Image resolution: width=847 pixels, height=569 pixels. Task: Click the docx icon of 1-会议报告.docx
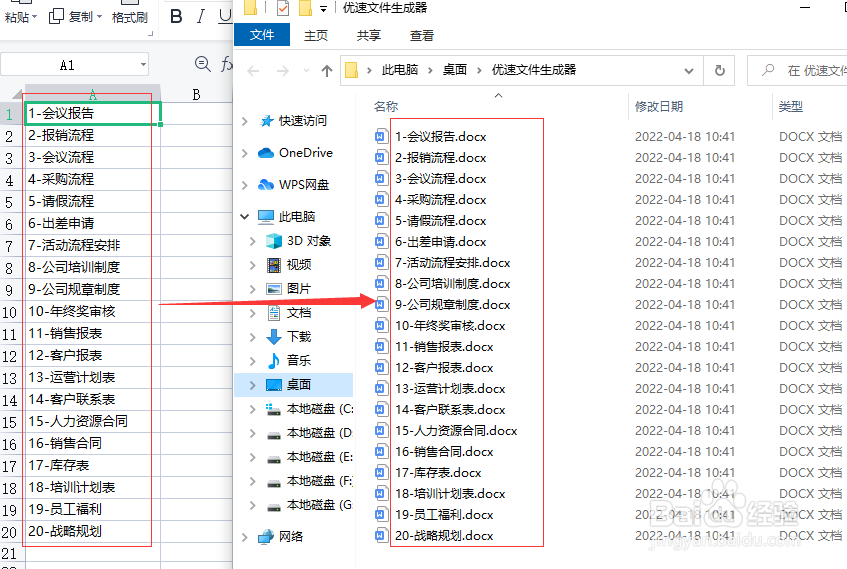point(381,136)
